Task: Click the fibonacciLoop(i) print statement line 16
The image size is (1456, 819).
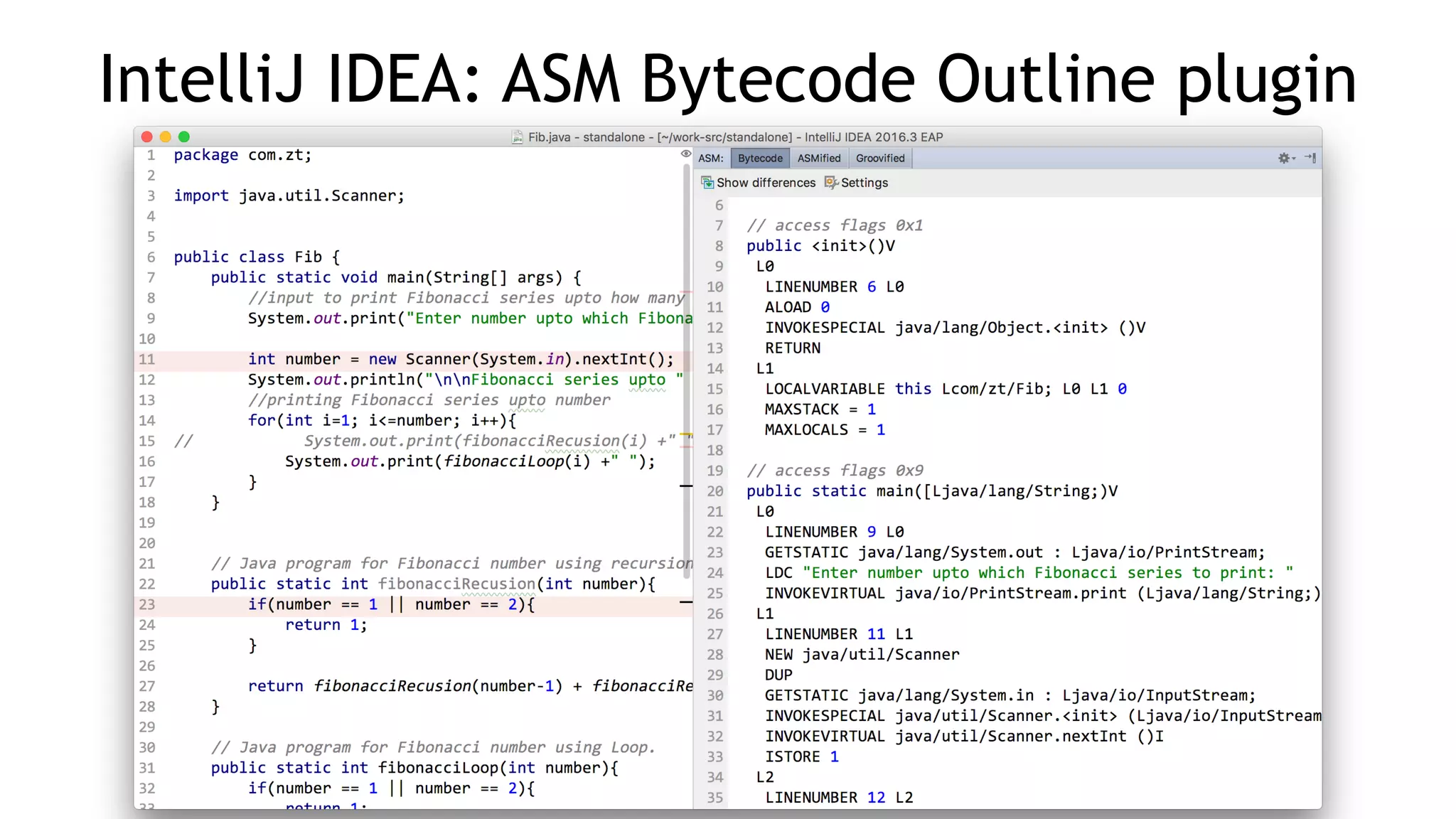Action: [x=470, y=461]
